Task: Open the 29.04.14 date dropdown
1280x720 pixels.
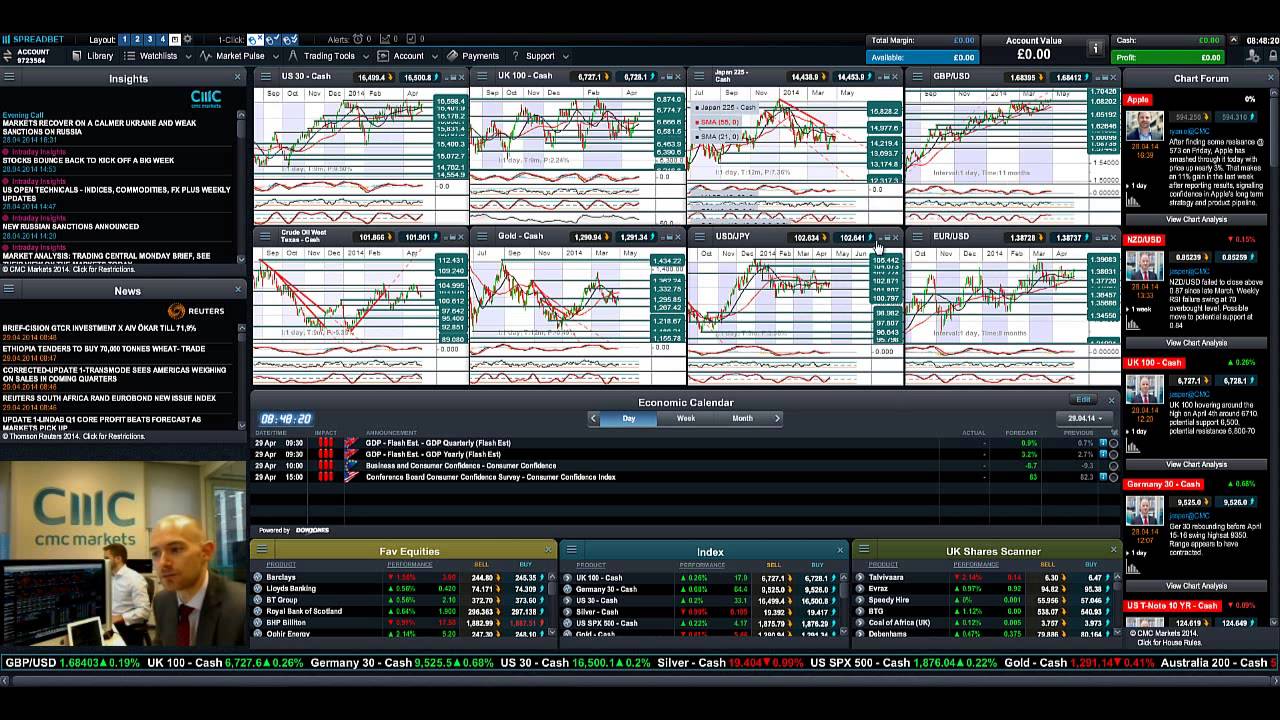Action: tap(1084, 418)
